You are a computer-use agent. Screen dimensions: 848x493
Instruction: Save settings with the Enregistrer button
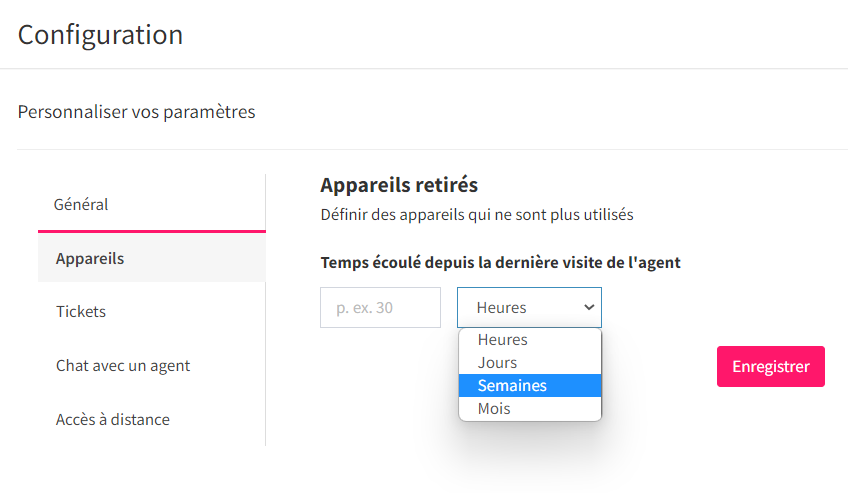pyautogui.click(x=771, y=367)
